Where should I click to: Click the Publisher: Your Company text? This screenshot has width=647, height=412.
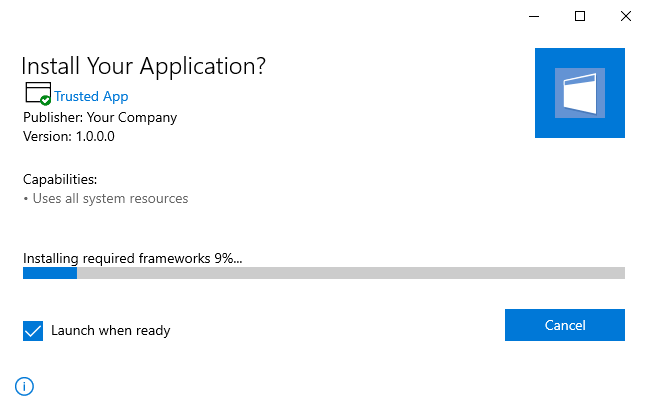click(100, 118)
